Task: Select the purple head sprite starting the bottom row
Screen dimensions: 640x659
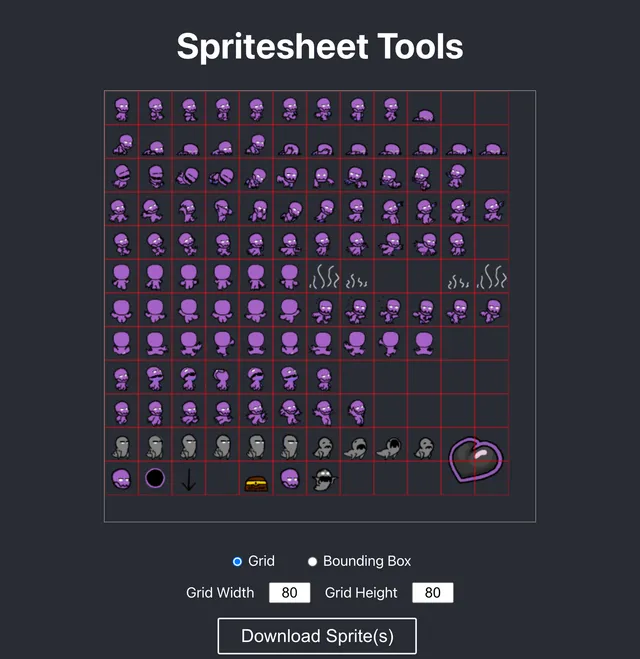Action: pyautogui.click(x=122, y=479)
